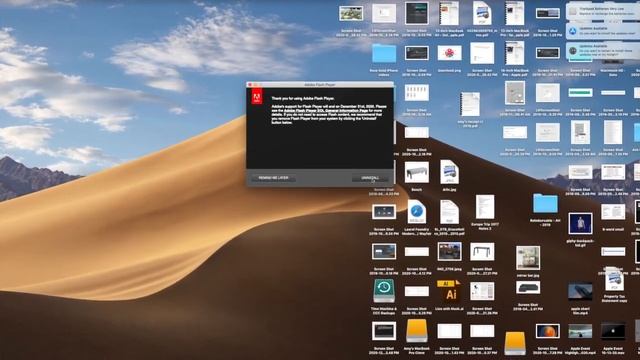
Task: Close the Adobe Flash Player dialog window
Action: [x=250, y=84]
